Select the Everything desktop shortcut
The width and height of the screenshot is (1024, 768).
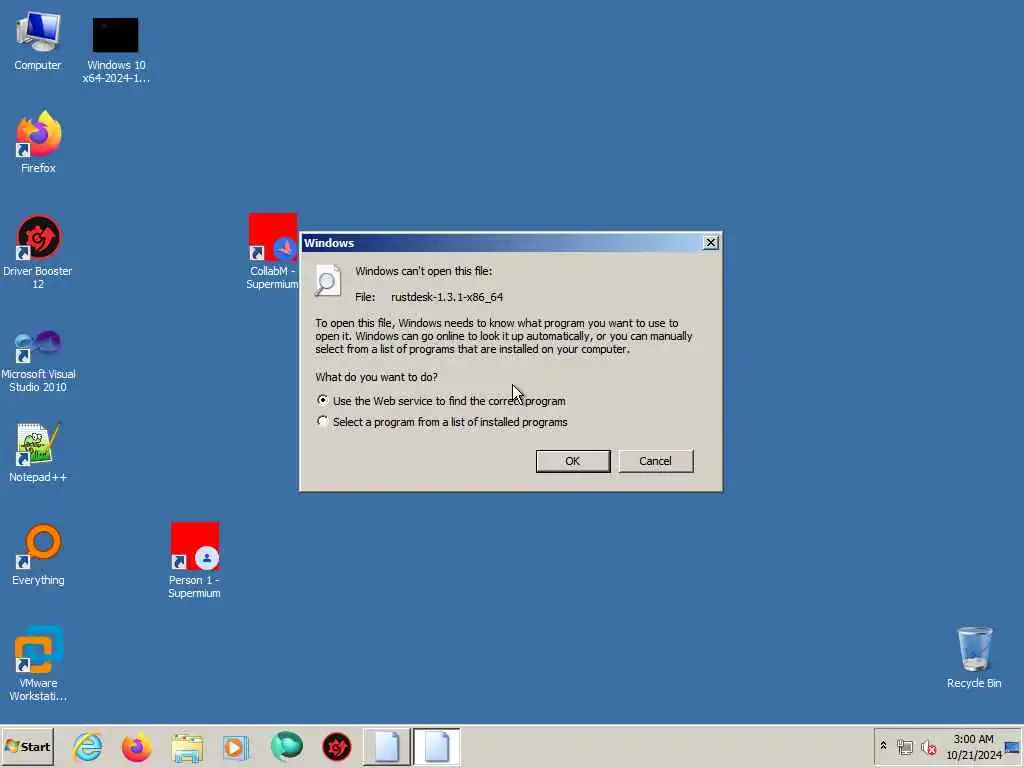[x=38, y=554]
